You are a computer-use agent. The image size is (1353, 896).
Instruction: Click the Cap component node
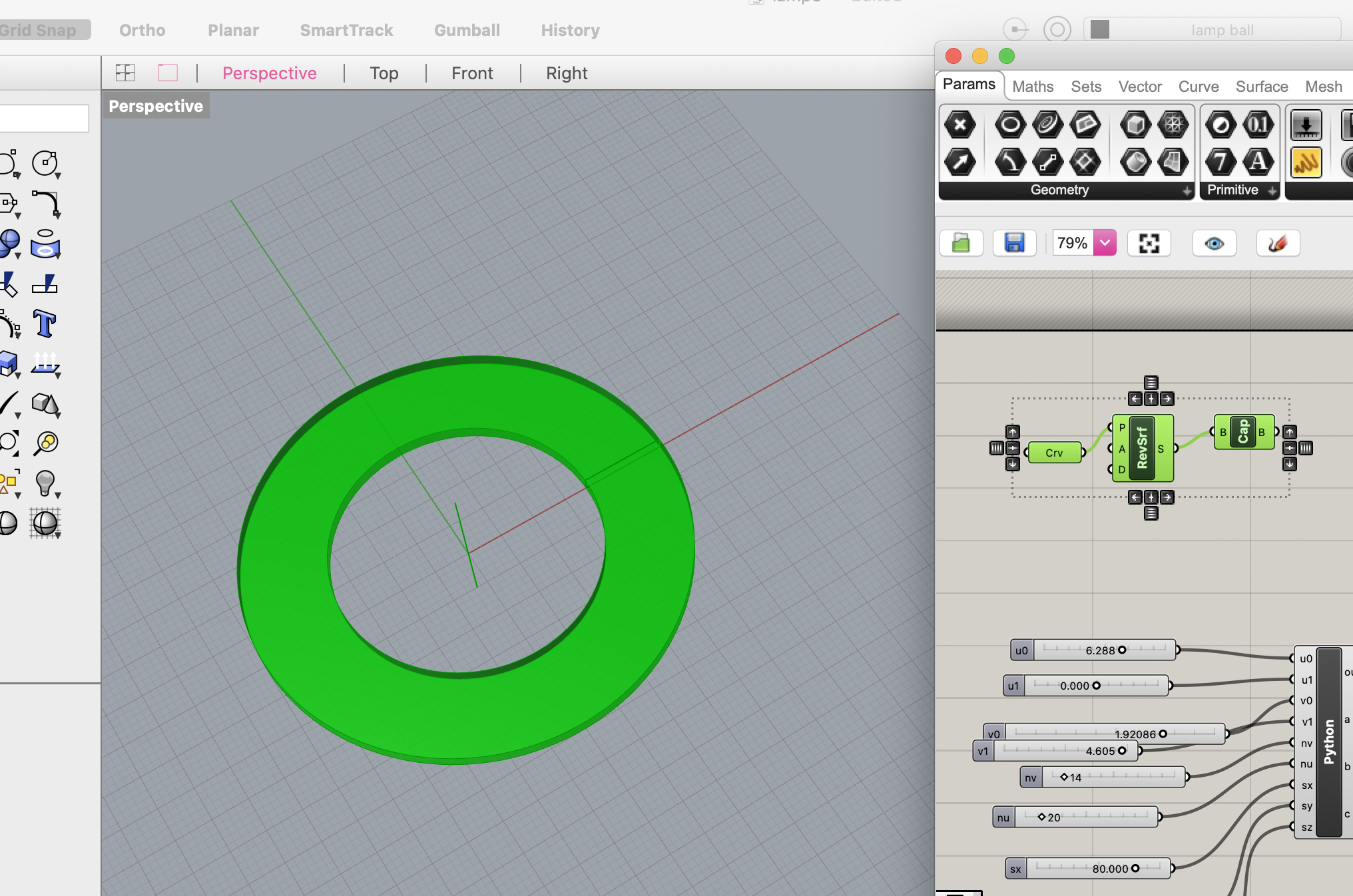(x=1242, y=432)
